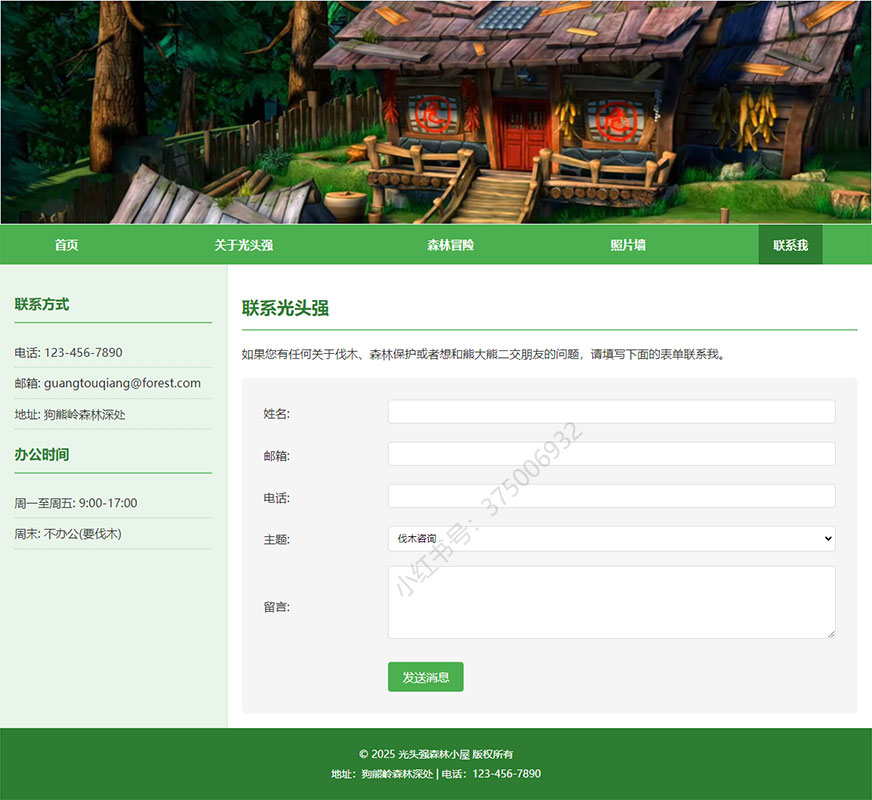
Task: Go to 关于光头强 page
Action: [x=244, y=245]
